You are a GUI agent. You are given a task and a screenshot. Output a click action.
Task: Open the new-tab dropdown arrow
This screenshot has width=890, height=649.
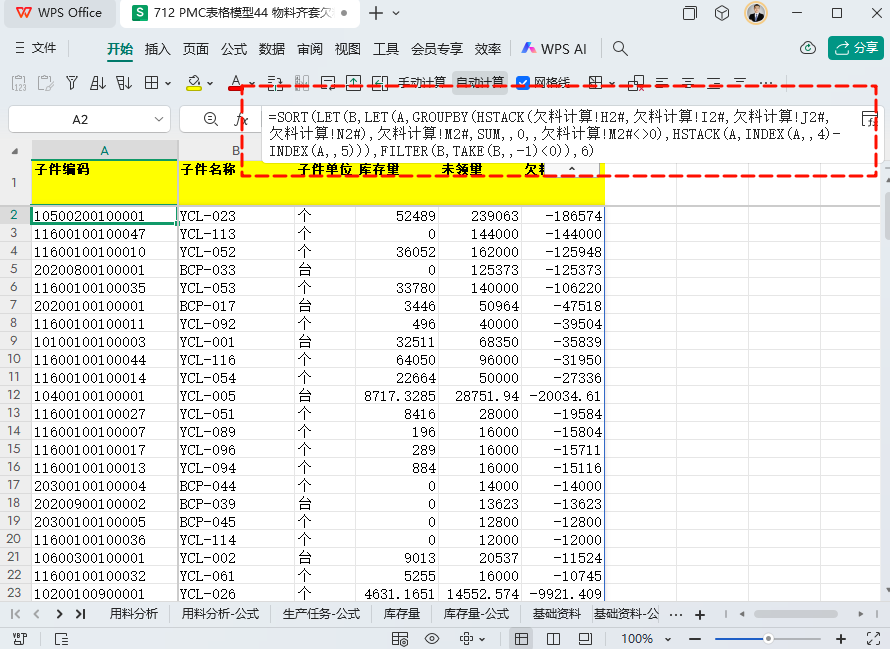click(x=396, y=13)
